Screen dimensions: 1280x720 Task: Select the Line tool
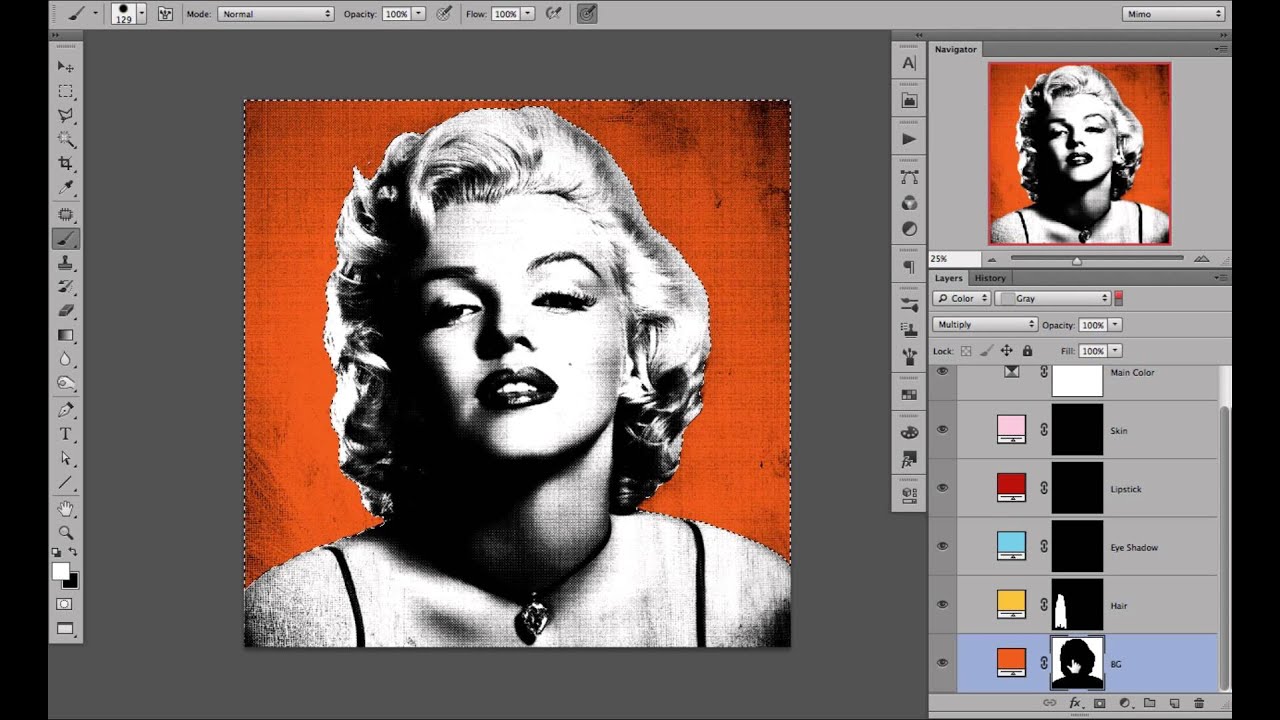click(65, 482)
